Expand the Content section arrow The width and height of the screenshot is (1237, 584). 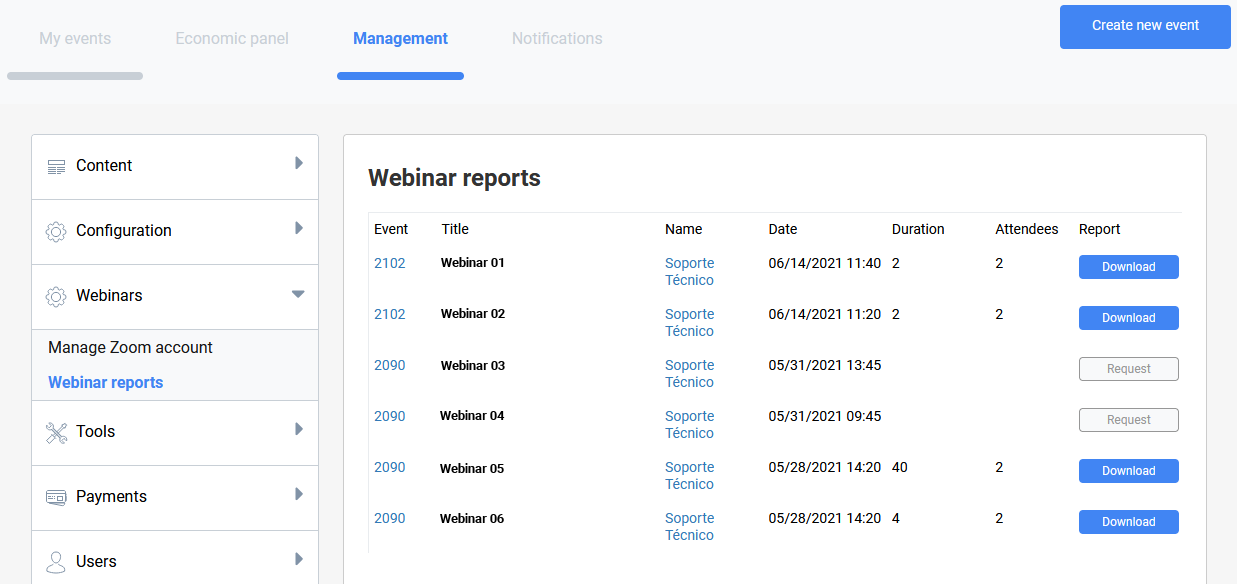298,163
